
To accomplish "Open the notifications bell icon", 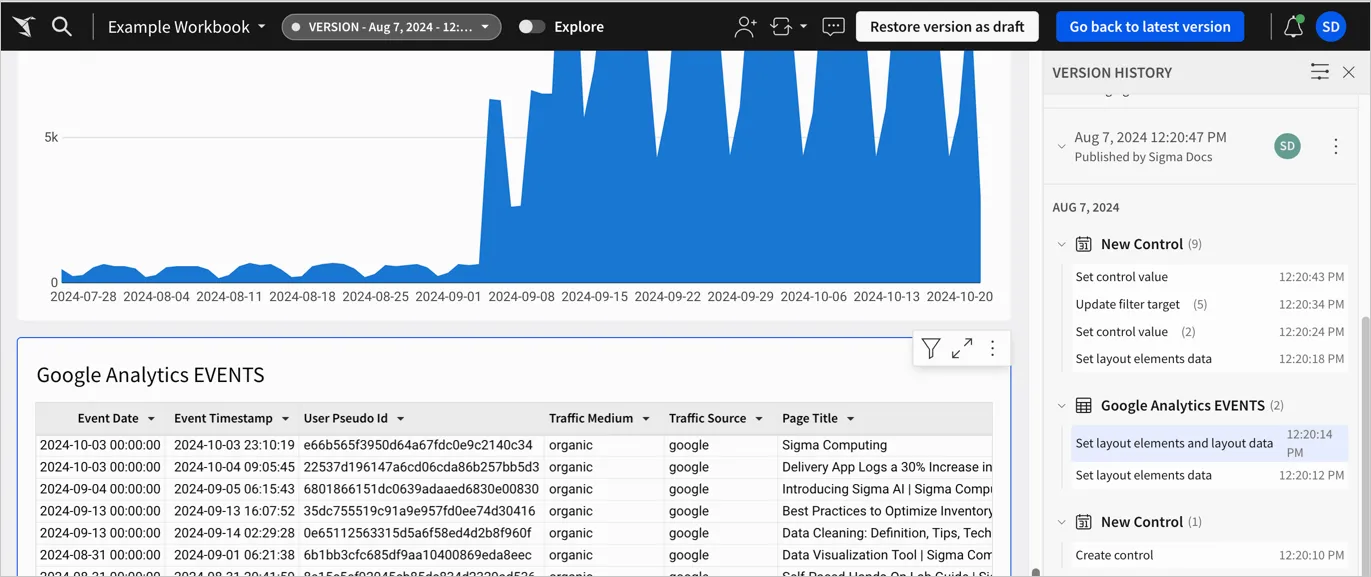I will [x=1294, y=27].
